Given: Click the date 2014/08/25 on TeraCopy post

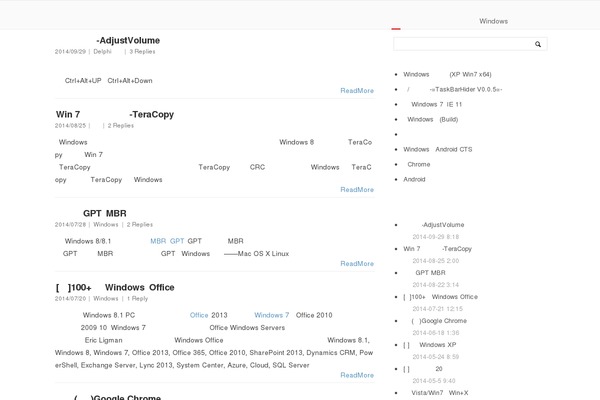Looking at the screenshot, I should pyautogui.click(x=70, y=126).
